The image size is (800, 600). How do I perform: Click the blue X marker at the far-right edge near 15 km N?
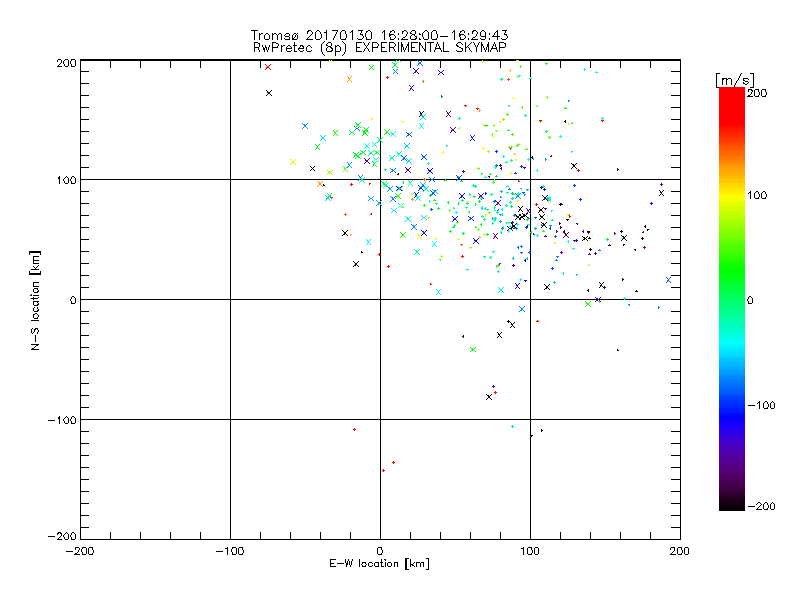668,280
